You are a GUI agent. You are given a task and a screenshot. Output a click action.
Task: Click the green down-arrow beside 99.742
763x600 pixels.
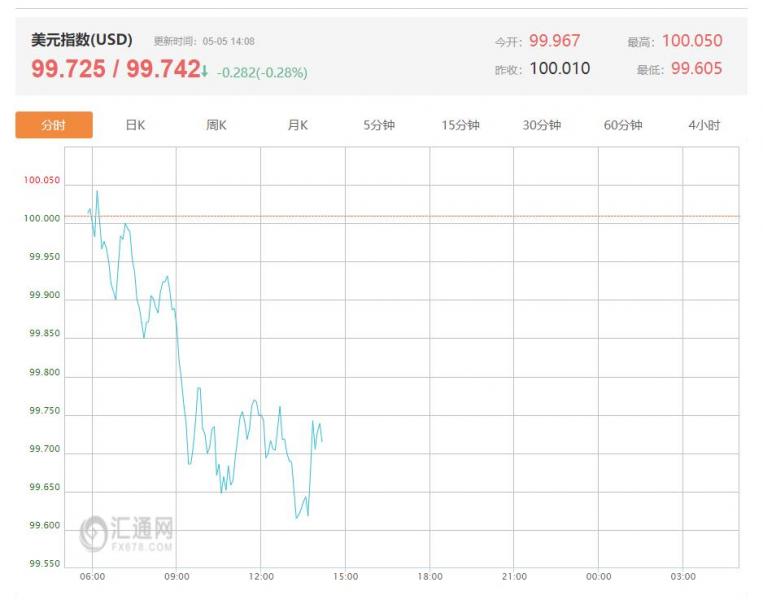[x=205, y=72]
